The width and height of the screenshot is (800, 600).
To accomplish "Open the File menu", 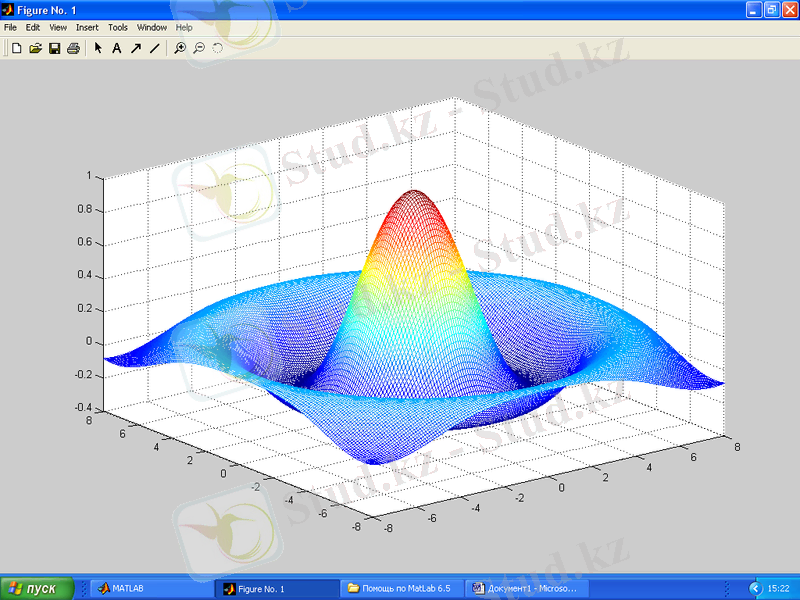I will pos(11,28).
